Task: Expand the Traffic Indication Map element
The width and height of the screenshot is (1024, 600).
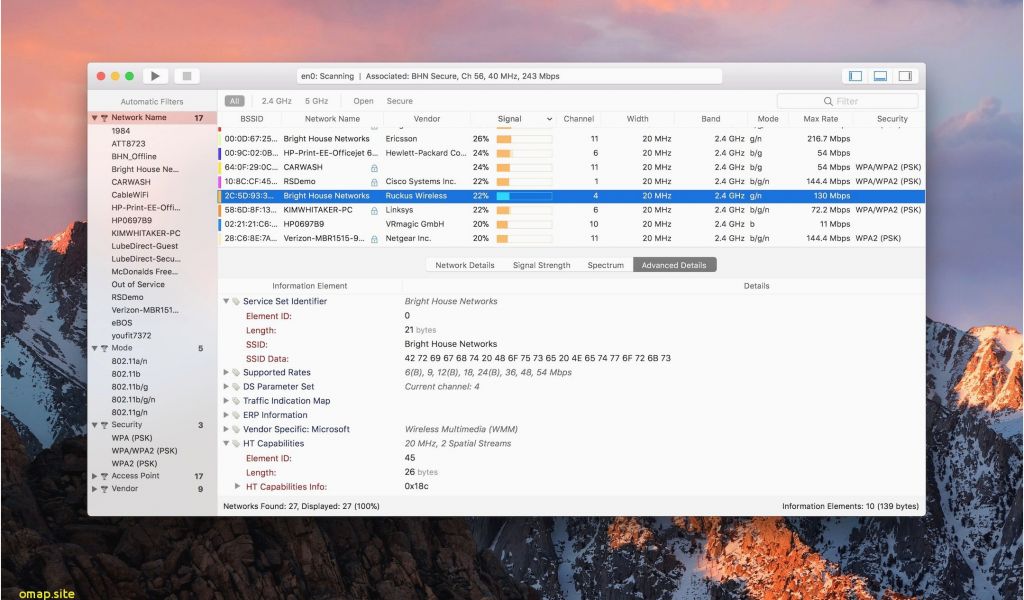Action: coord(227,401)
